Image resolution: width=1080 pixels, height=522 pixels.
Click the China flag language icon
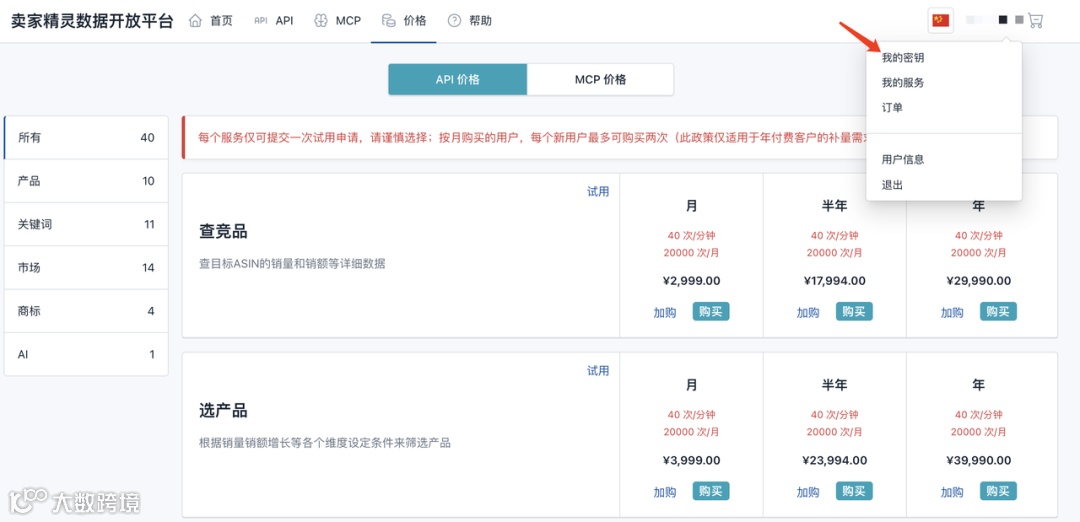941,21
